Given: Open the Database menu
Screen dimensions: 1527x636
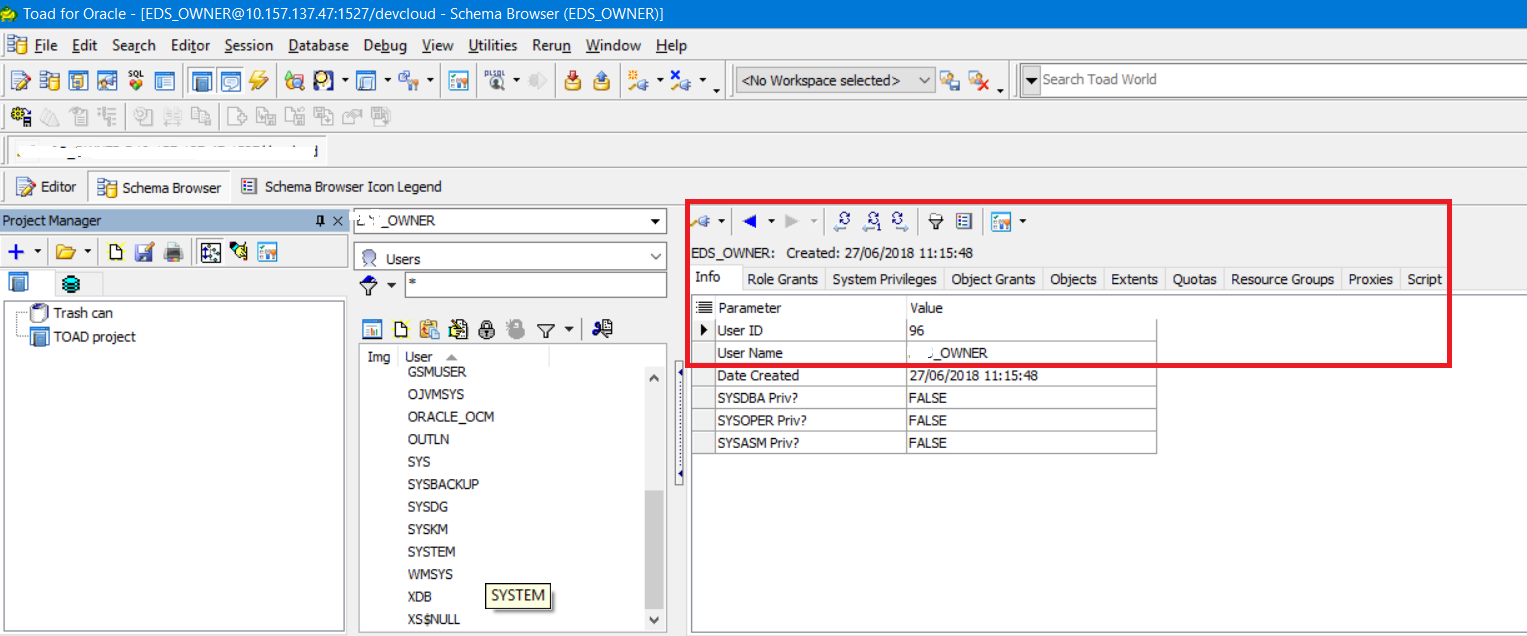Looking at the screenshot, I should click(318, 45).
